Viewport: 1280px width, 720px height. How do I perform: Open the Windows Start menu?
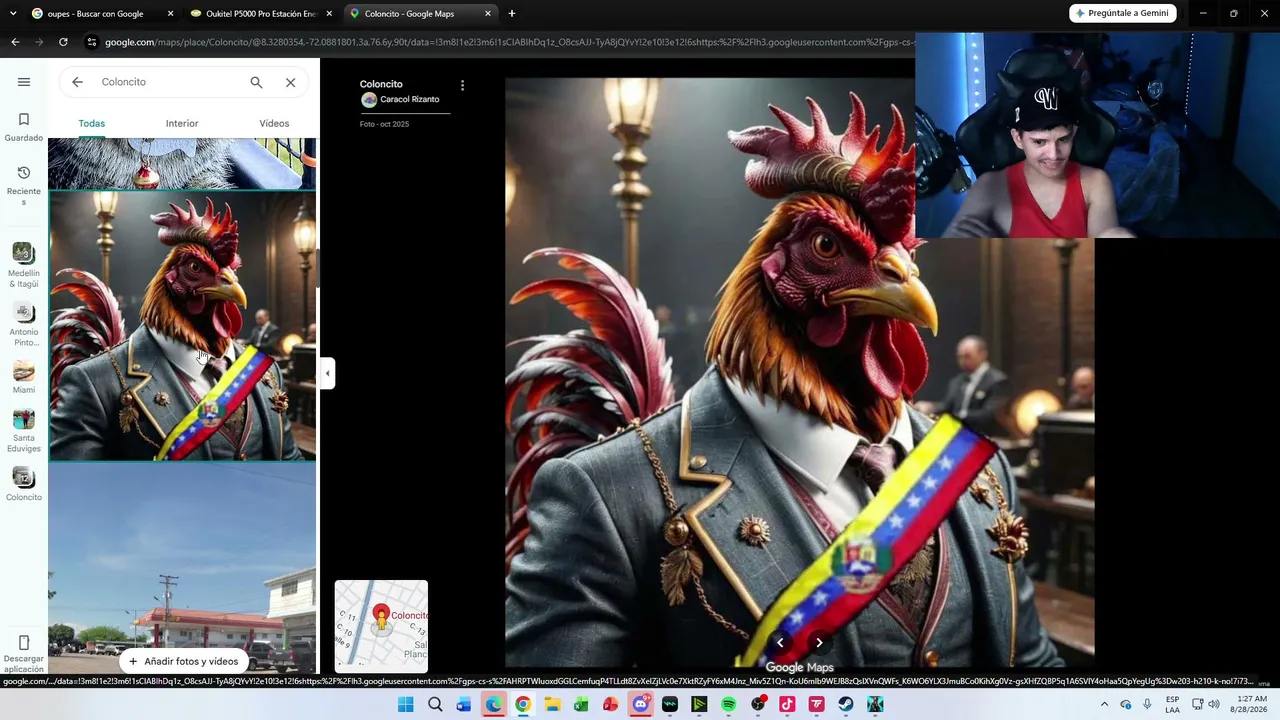pyautogui.click(x=405, y=704)
